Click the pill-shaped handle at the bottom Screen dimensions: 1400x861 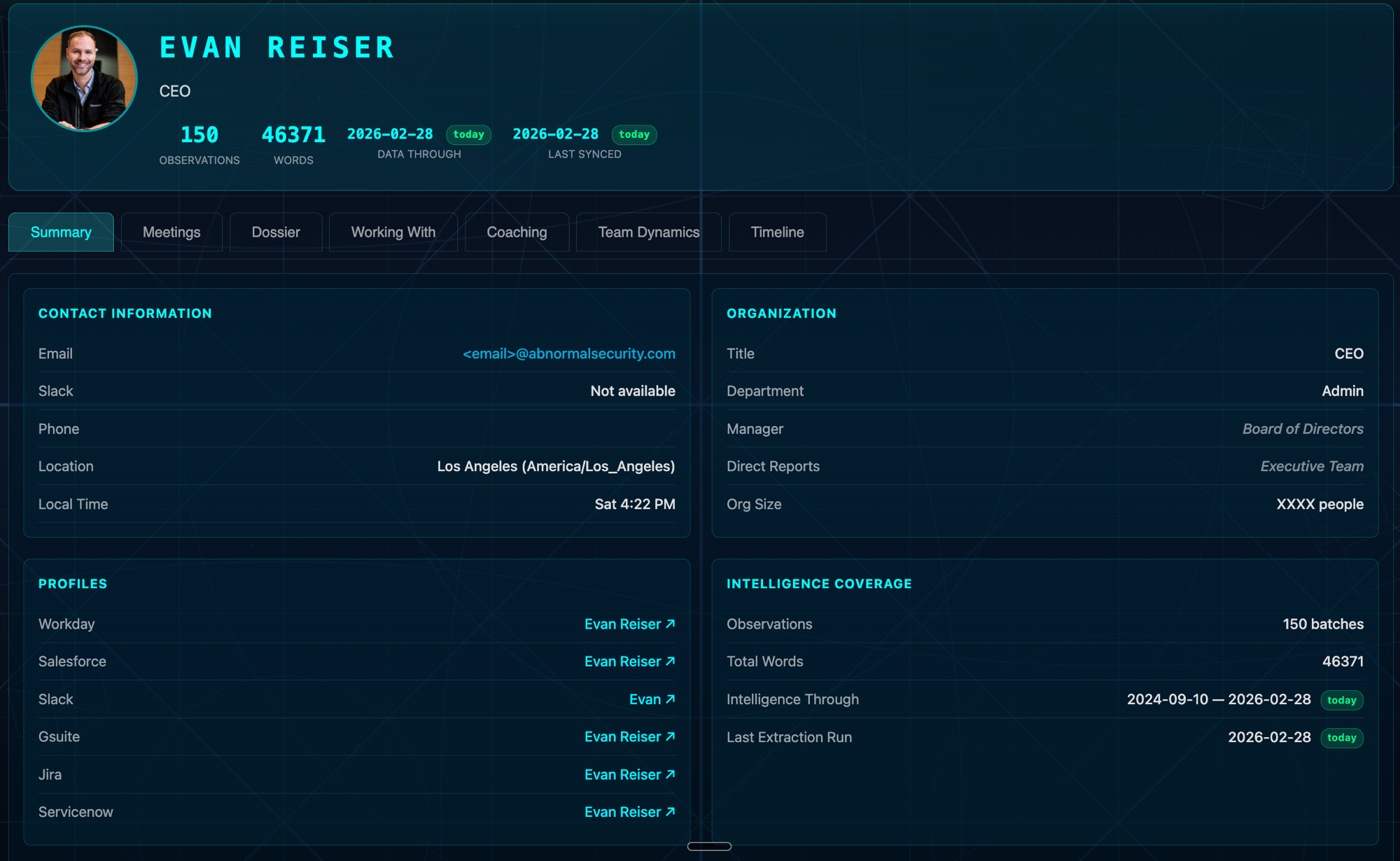coord(709,846)
